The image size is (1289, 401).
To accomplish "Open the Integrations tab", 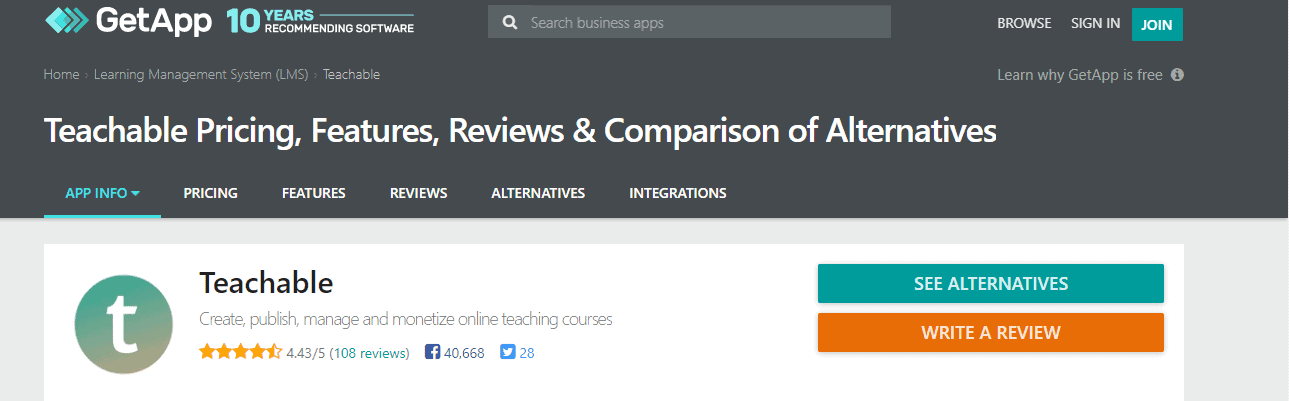I will 678,193.
